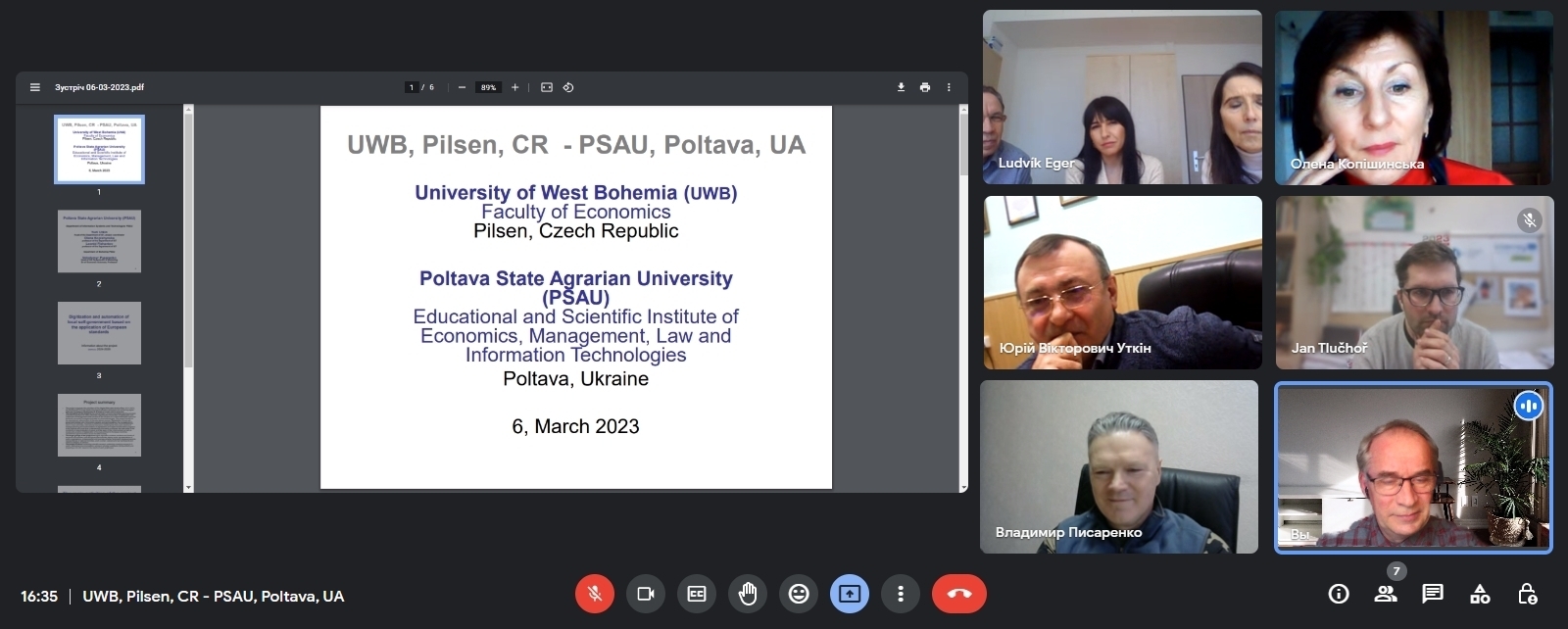
Task: Click the PDF heading UWB, Pilsen, CR - PSAU
Action: pos(576,145)
